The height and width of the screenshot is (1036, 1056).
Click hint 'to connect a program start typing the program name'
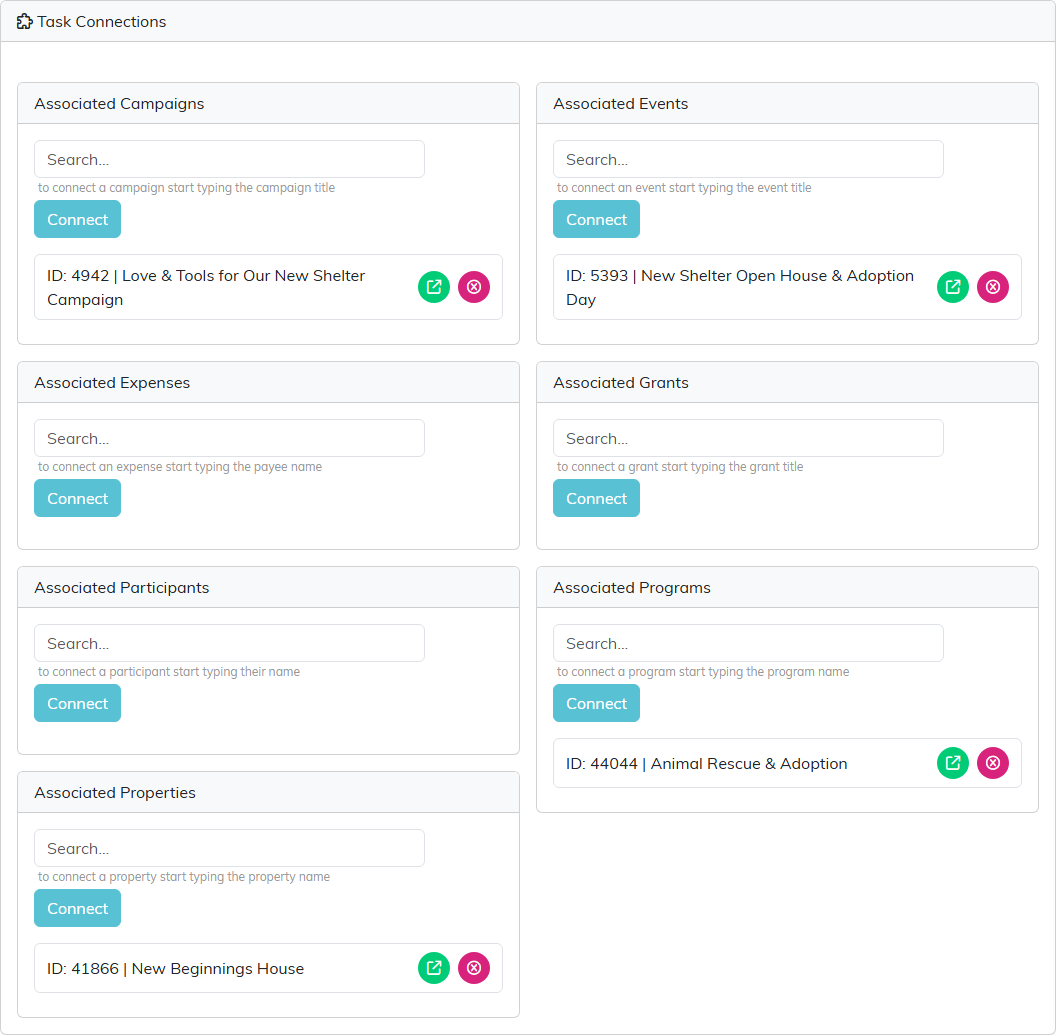tap(702, 672)
